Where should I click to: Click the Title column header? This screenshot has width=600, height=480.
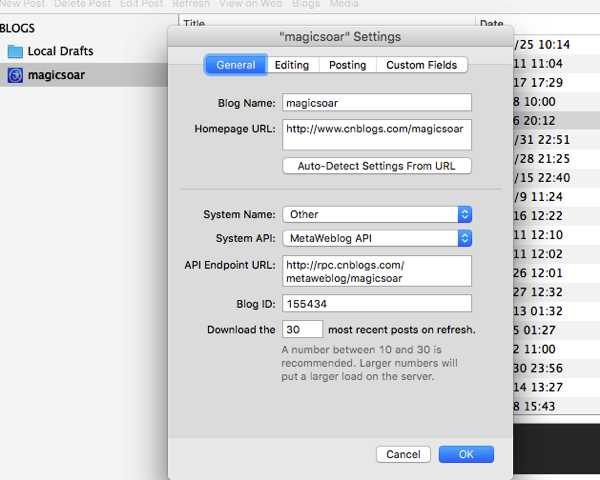tap(194, 23)
